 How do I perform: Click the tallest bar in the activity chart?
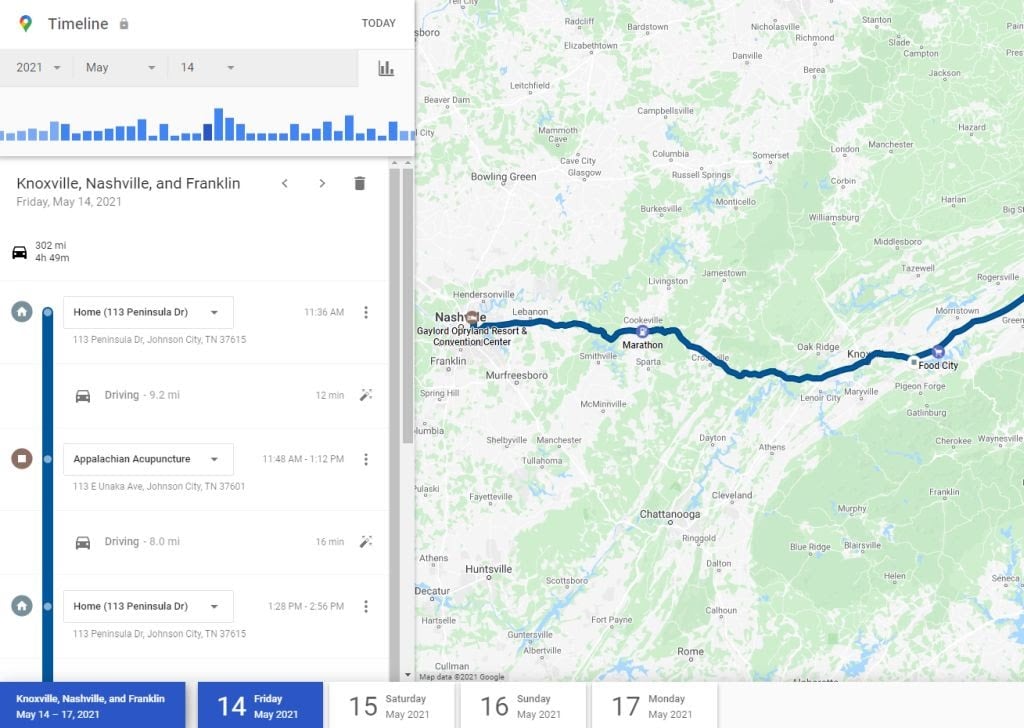pos(219,124)
